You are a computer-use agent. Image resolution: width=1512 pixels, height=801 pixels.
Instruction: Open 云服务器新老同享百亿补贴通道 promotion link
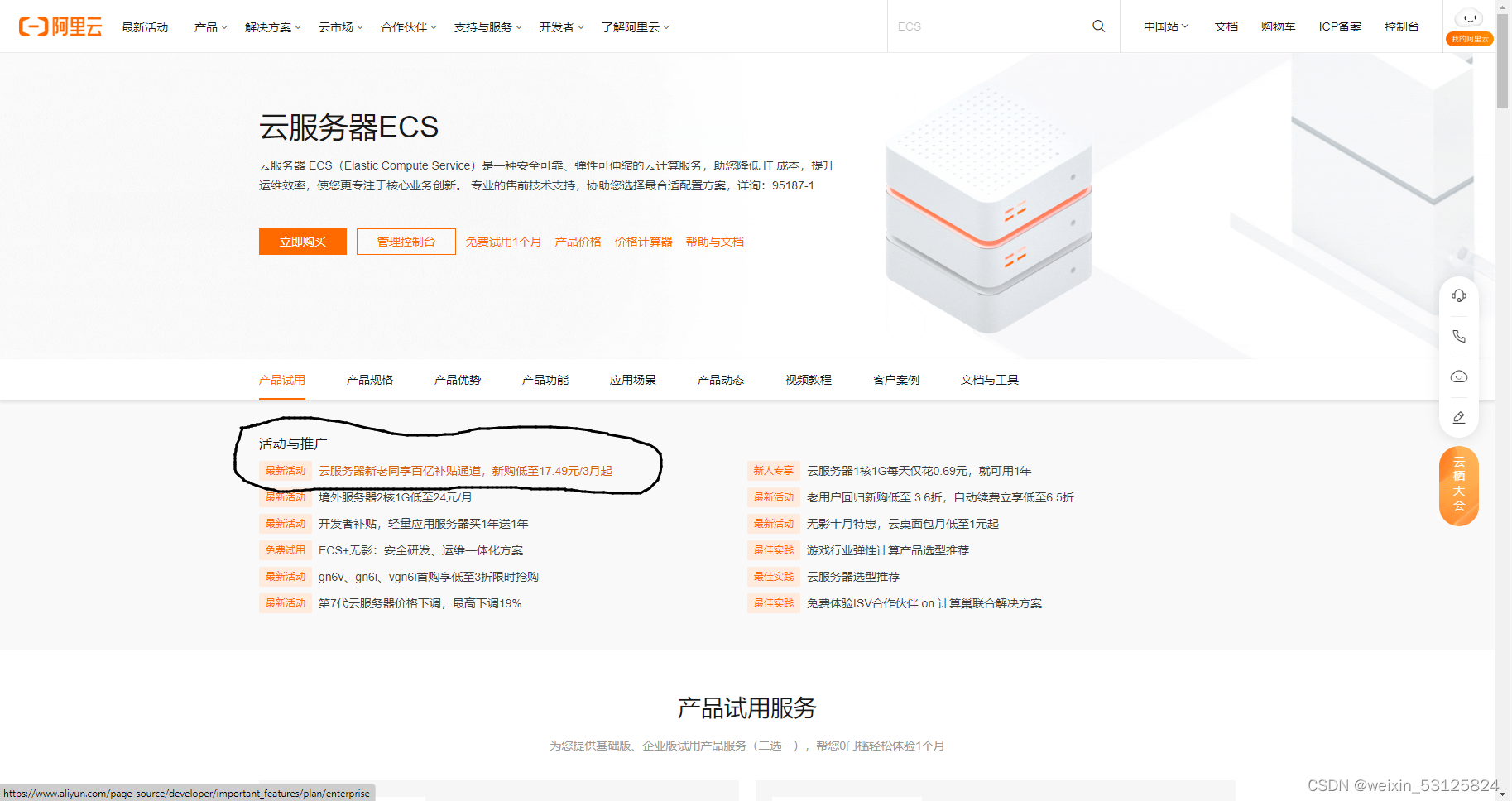(x=465, y=471)
